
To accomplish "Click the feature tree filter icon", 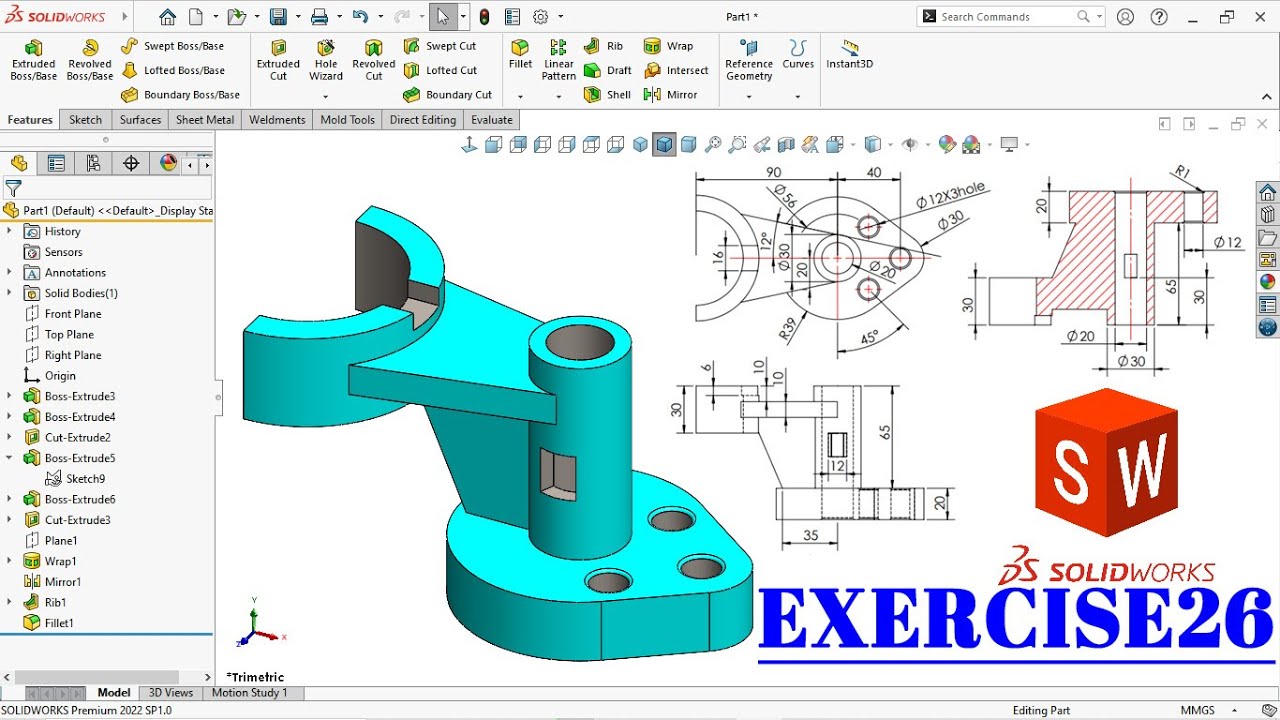I will [13, 188].
